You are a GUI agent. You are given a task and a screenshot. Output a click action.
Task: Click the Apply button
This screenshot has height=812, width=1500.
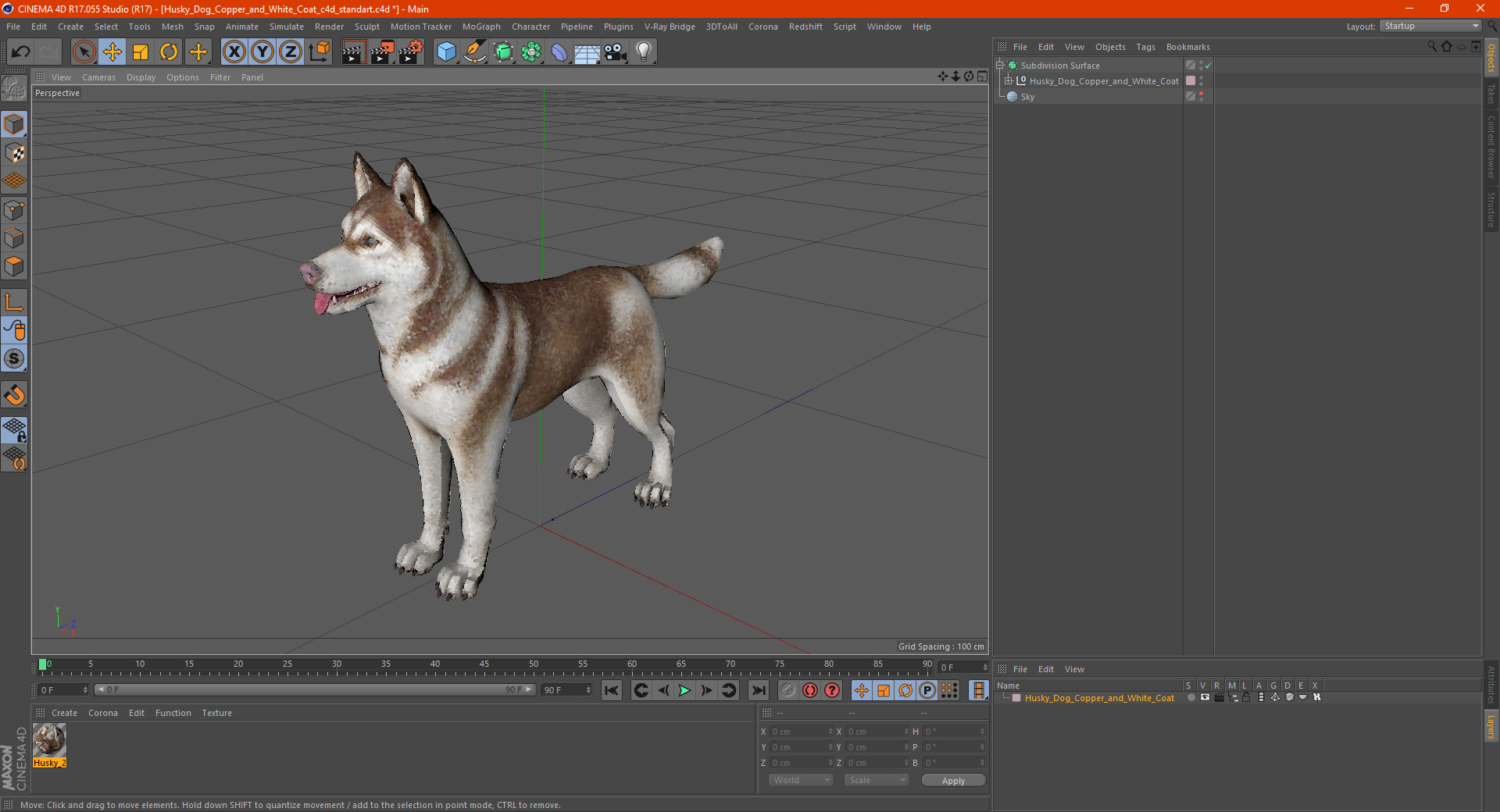pyautogui.click(x=953, y=780)
